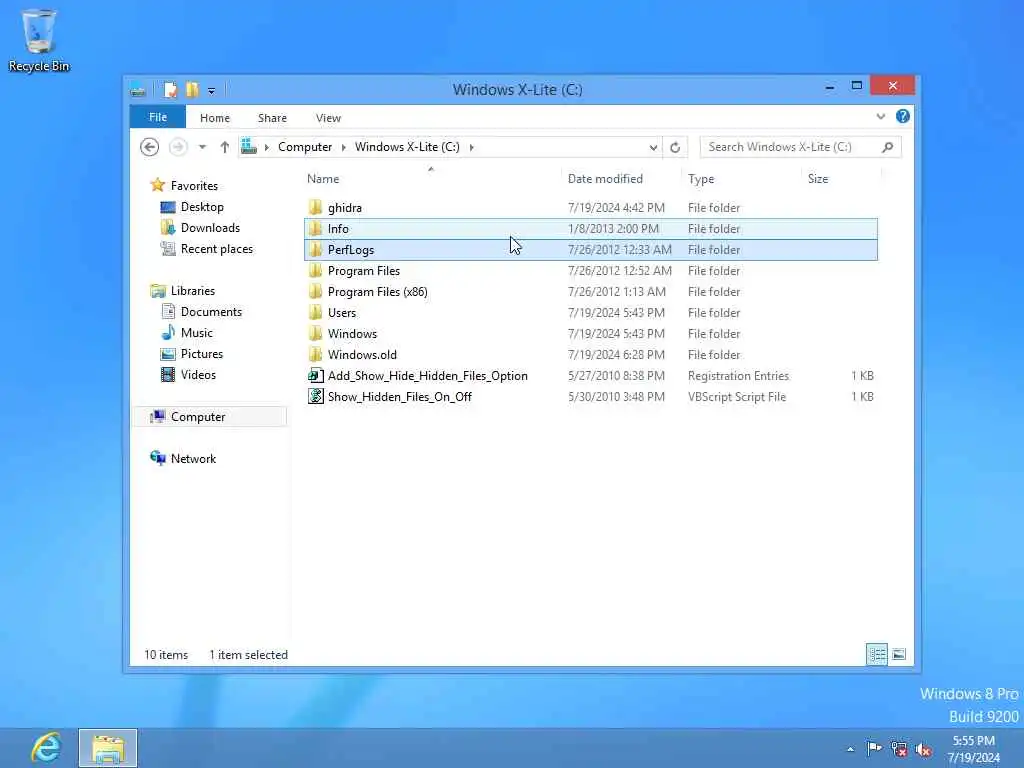
Task: Click the VBScript icon for Show_Hidden_Files_On_Off
Action: [x=315, y=396]
